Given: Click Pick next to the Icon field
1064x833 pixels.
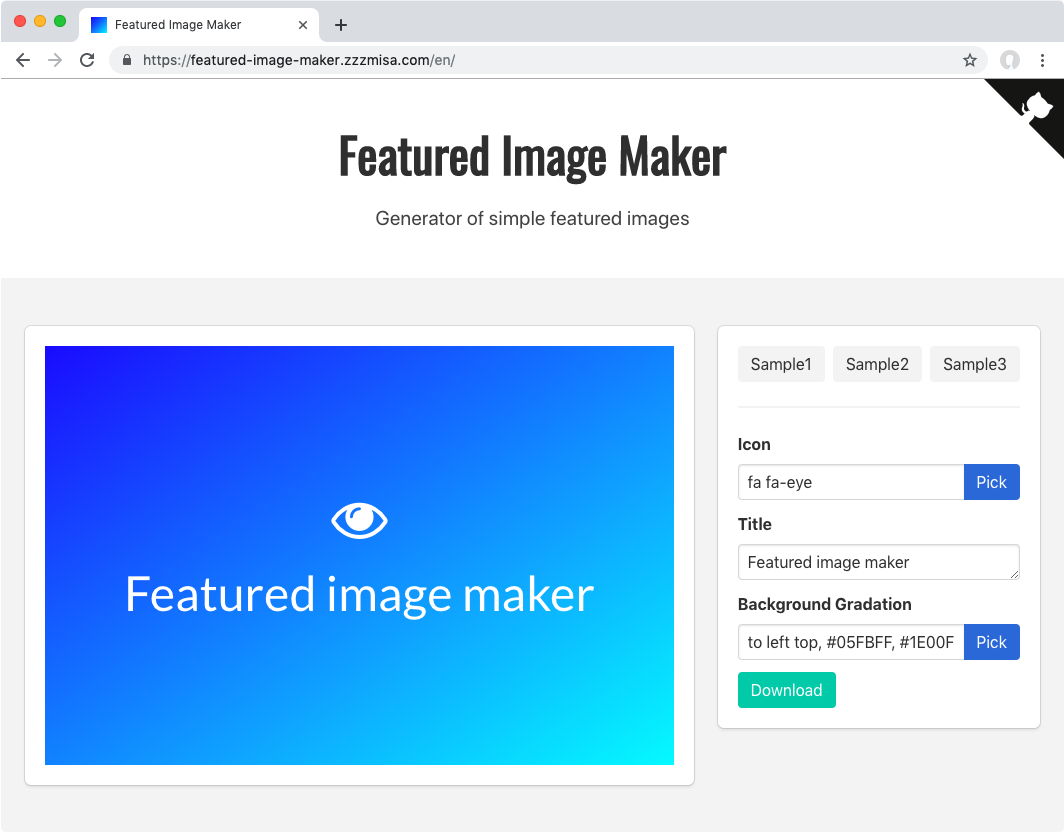Looking at the screenshot, I should 991,482.
